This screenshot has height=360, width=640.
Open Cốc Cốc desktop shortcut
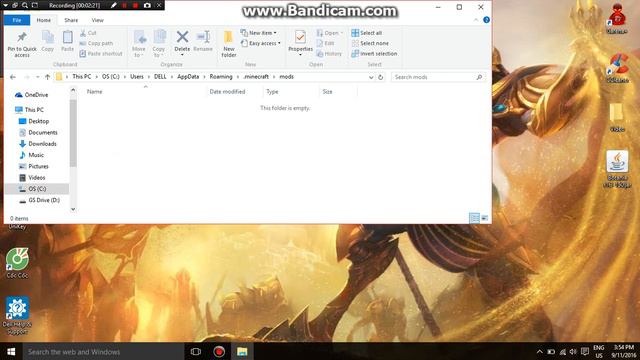(17, 263)
